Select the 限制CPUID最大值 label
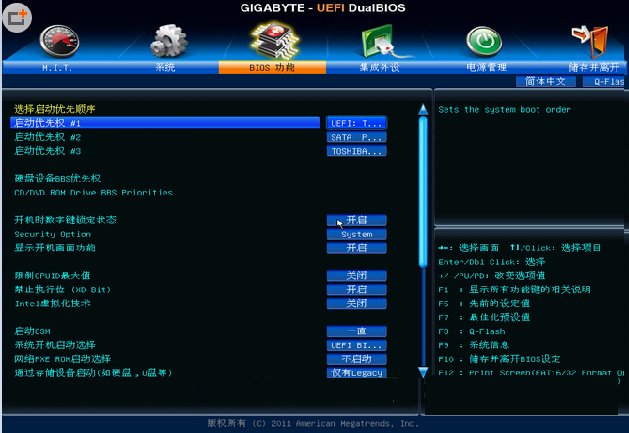This screenshot has height=433, width=629. [x=52, y=276]
